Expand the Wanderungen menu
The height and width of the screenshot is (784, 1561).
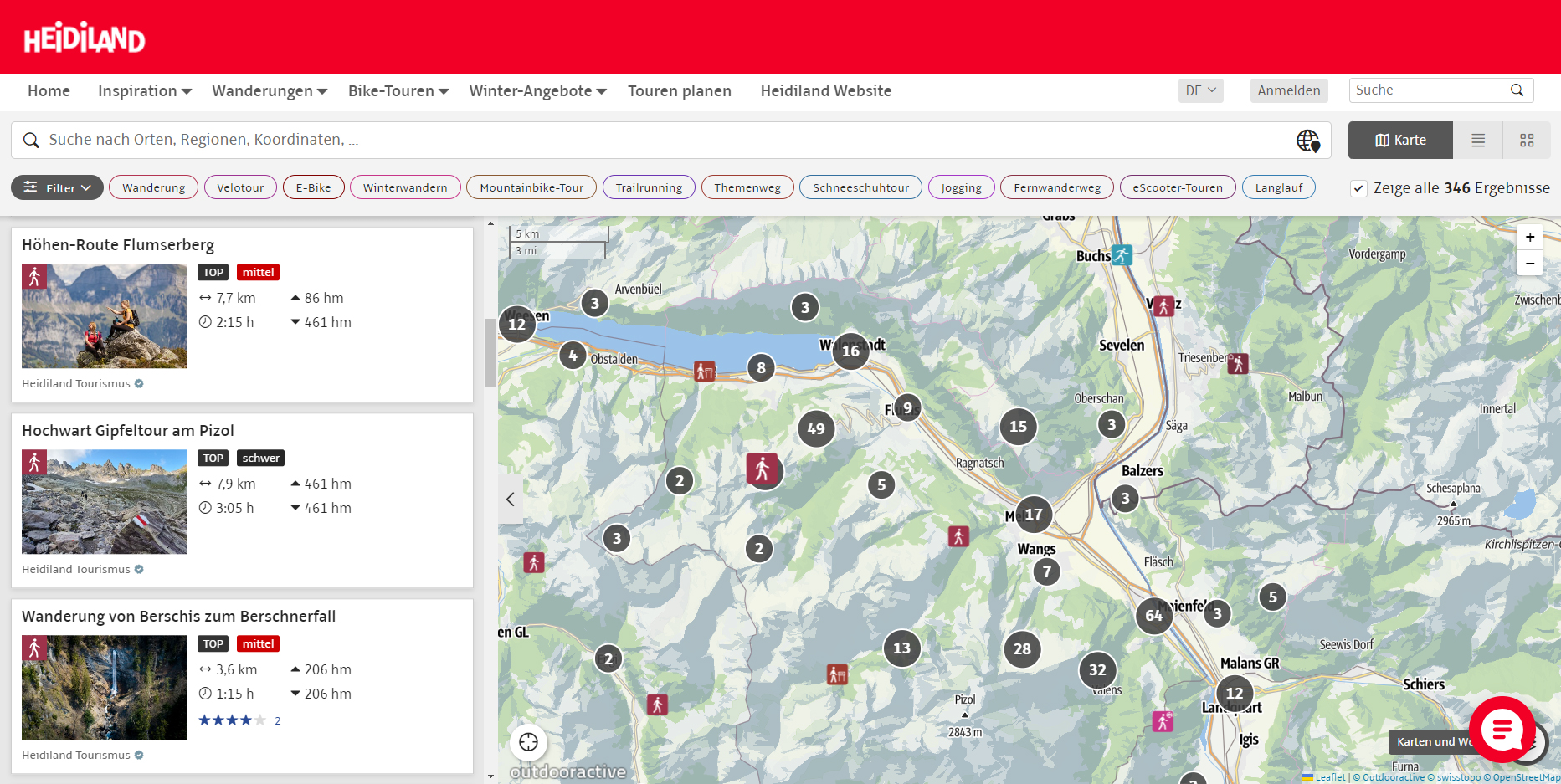269,91
